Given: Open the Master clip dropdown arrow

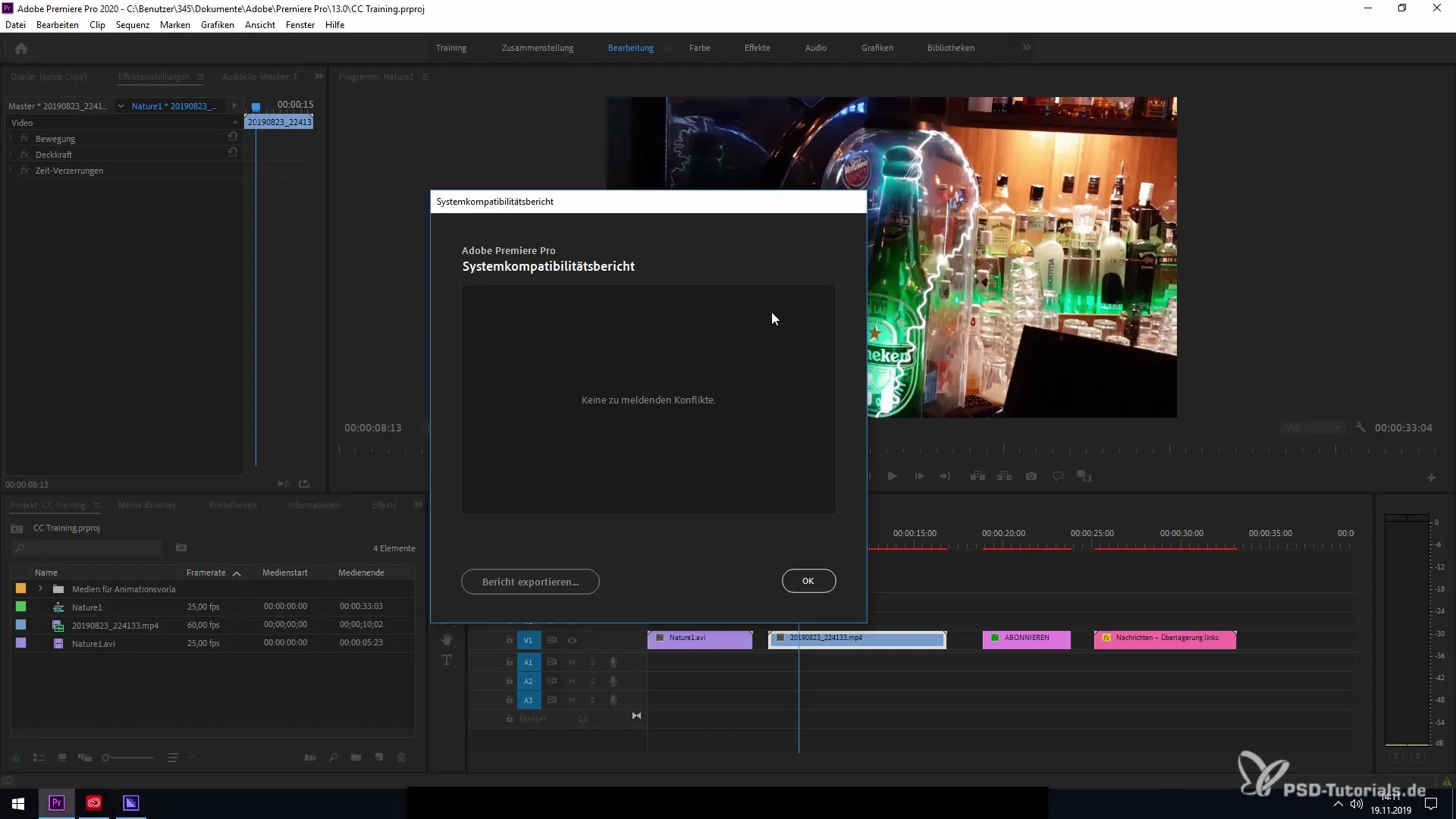Looking at the screenshot, I should [121, 106].
